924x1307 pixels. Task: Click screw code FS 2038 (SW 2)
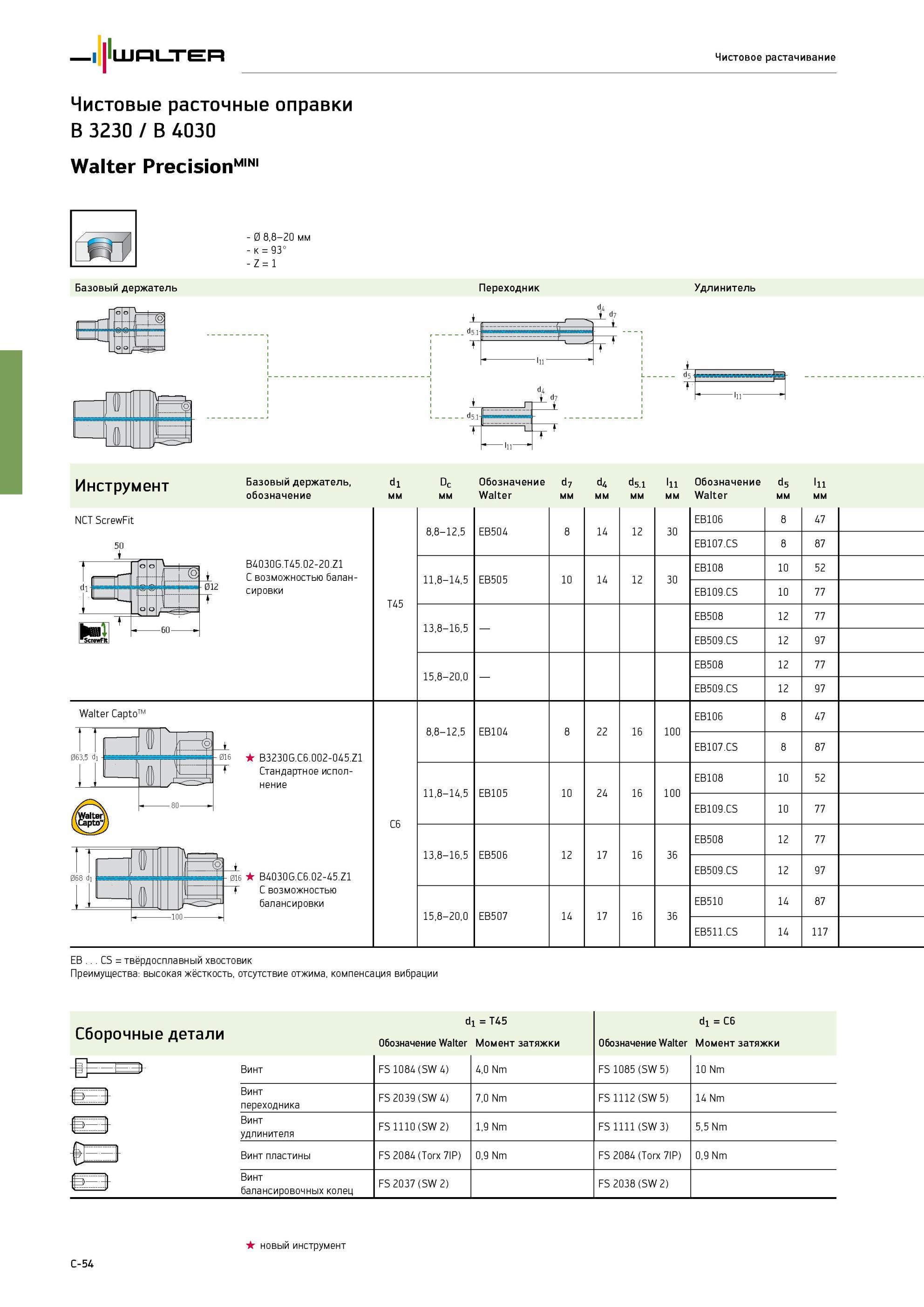[x=633, y=1184]
